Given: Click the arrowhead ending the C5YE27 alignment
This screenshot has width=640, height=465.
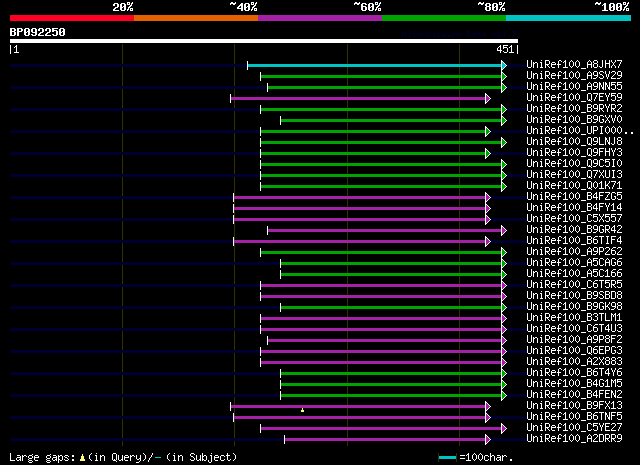Looking at the screenshot, I should (x=504, y=429).
